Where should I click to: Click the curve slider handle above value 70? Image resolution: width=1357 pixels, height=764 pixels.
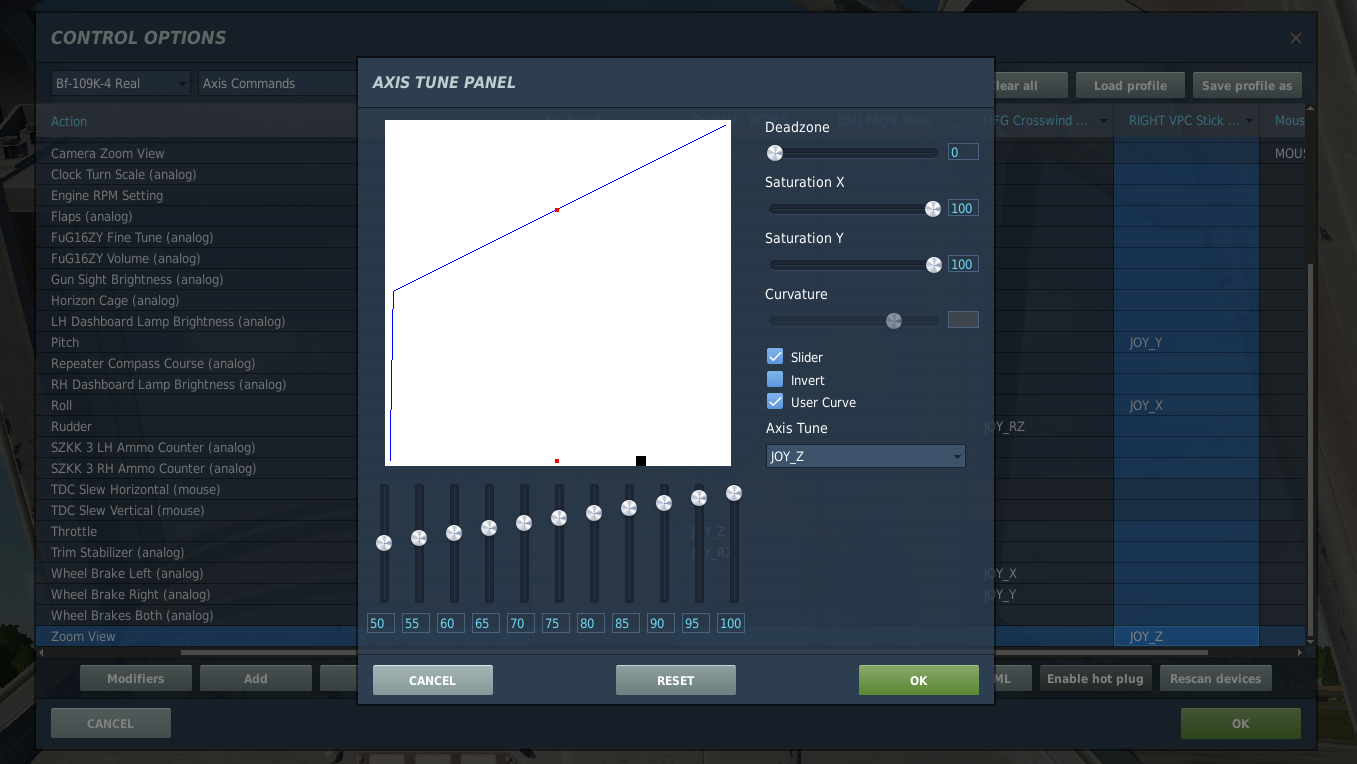(524, 523)
